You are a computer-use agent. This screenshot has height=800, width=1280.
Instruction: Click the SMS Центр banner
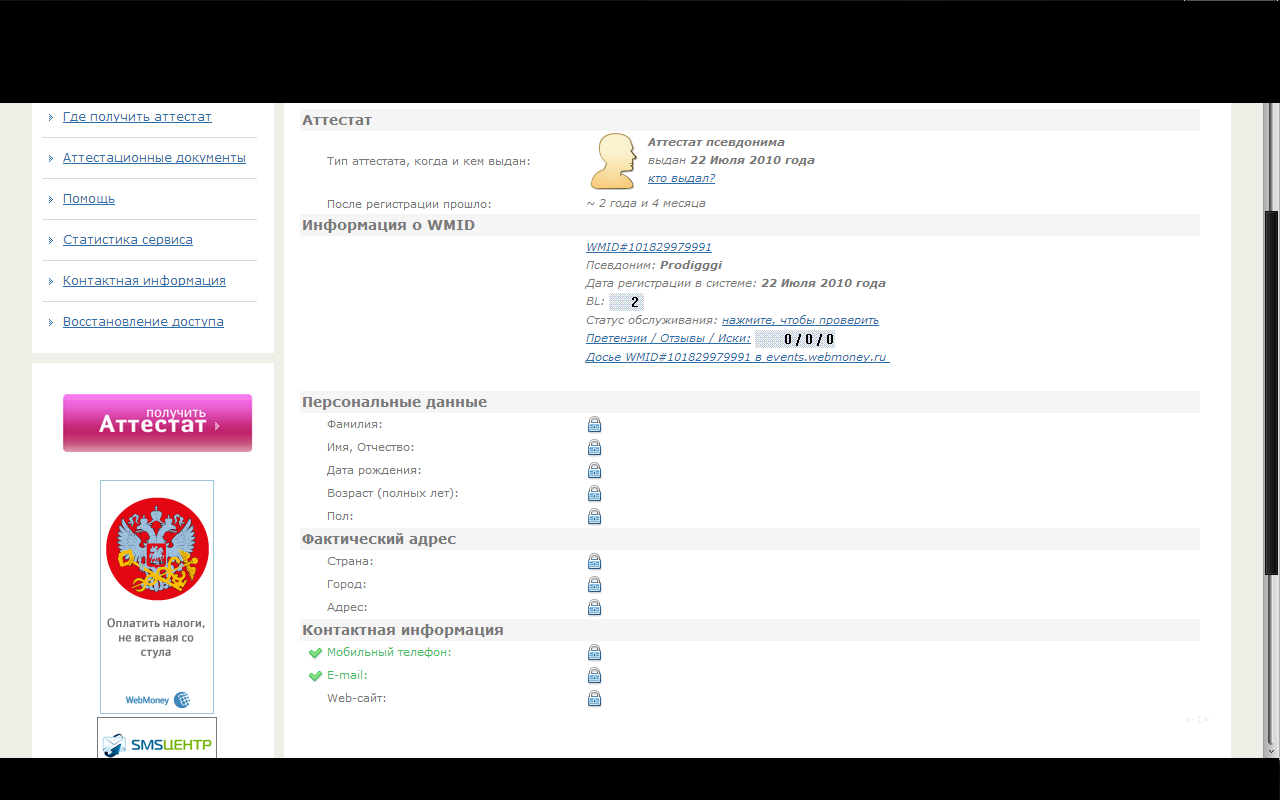[x=157, y=738]
